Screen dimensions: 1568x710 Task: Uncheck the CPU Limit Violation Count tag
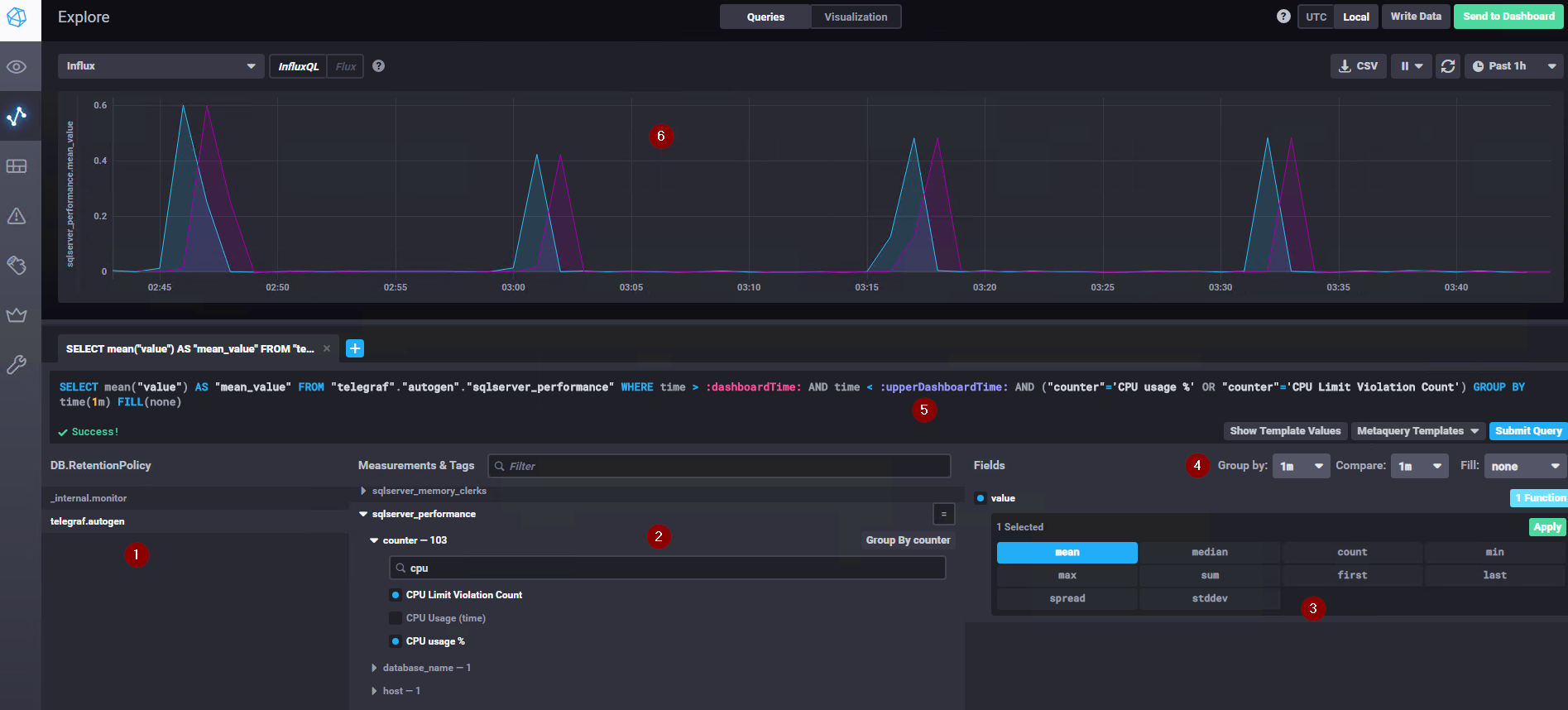(x=396, y=595)
